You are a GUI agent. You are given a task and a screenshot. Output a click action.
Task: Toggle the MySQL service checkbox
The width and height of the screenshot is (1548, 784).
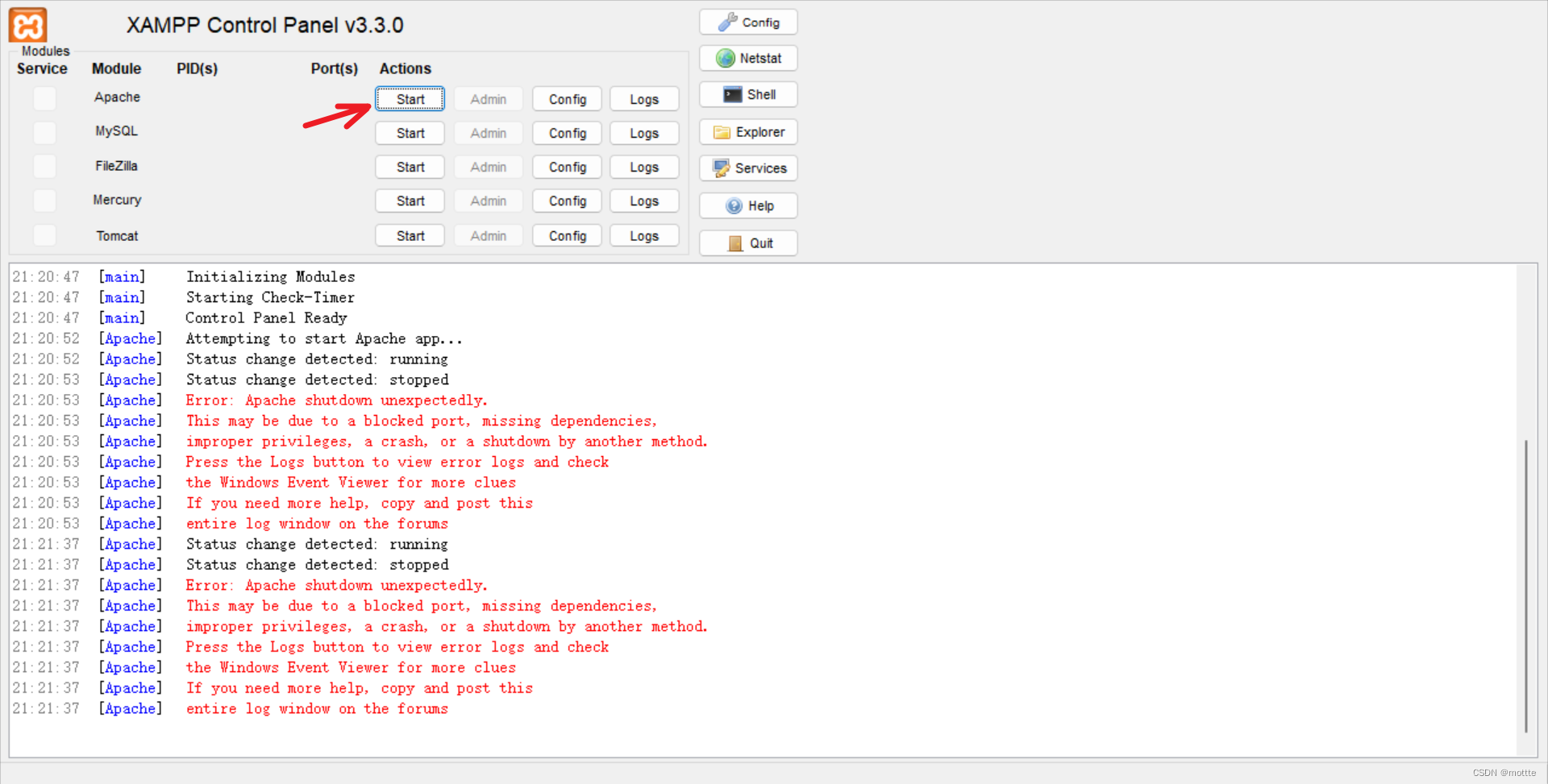click(x=45, y=132)
